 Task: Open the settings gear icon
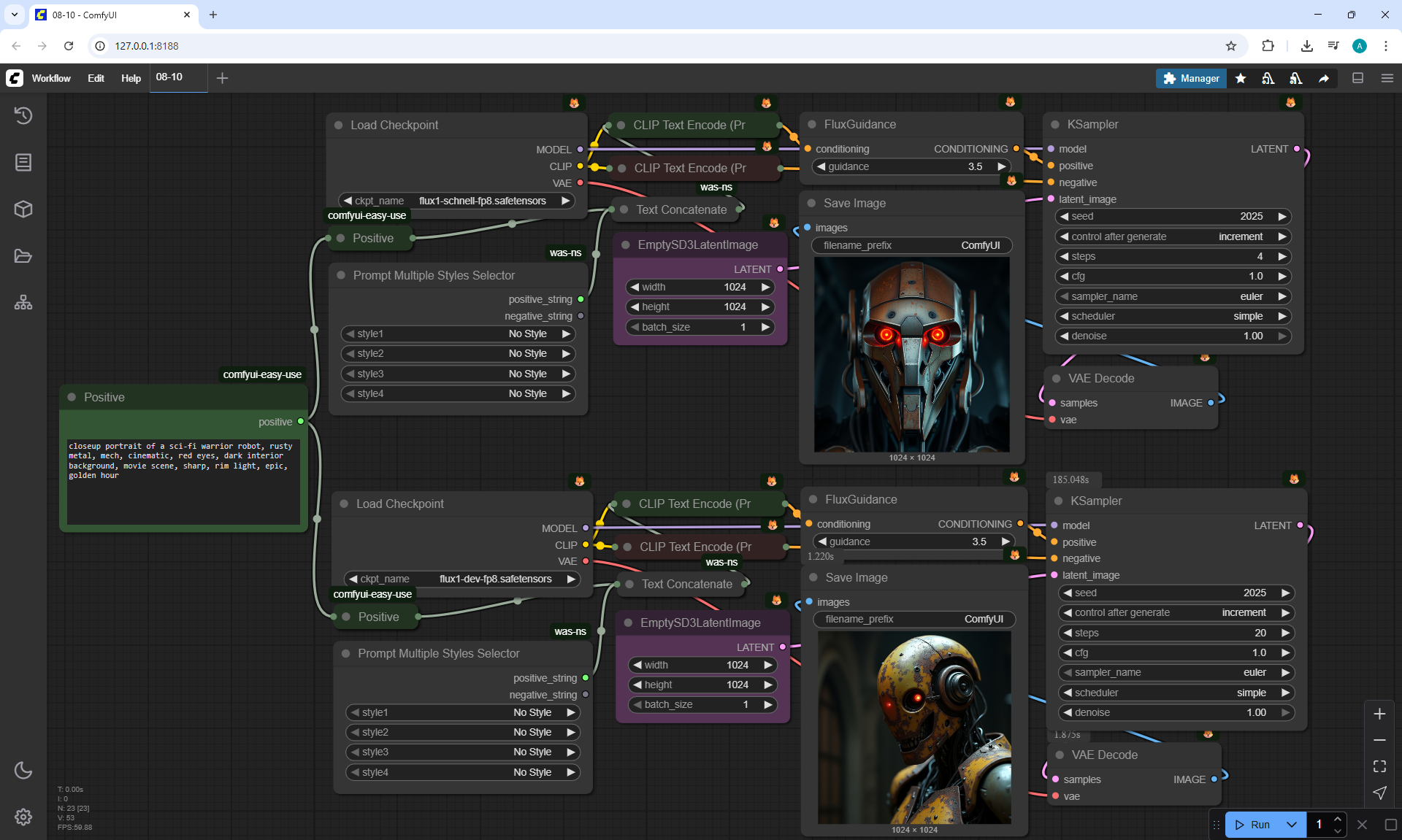pyautogui.click(x=23, y=817)
